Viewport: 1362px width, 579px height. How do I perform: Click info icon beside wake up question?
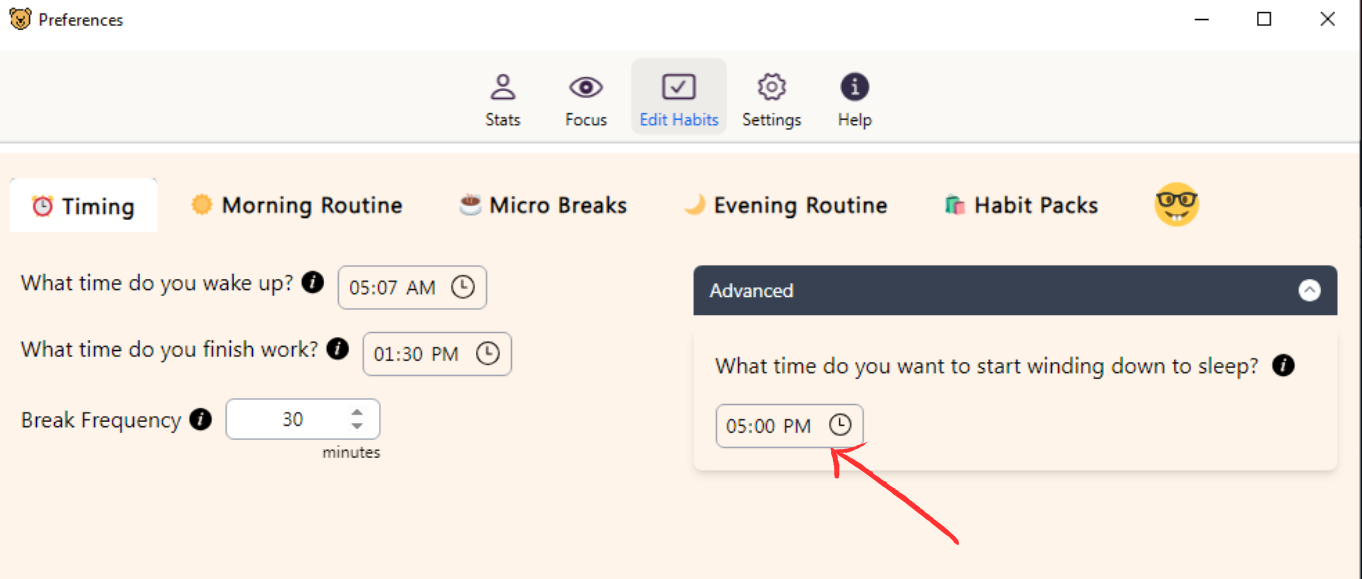pyautogui.click(x=313, y=282)
